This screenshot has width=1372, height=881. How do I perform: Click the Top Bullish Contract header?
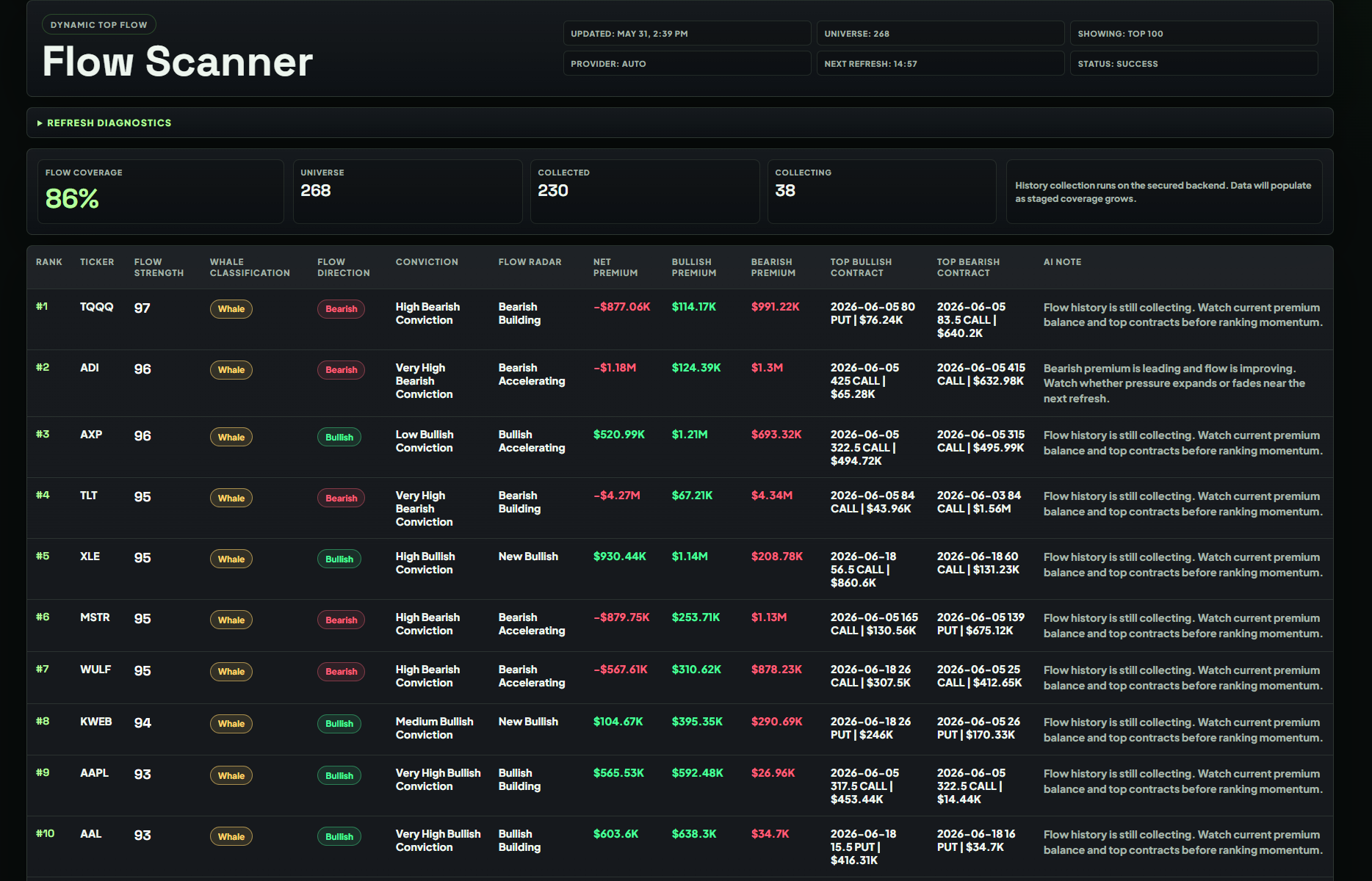point(861,267)
